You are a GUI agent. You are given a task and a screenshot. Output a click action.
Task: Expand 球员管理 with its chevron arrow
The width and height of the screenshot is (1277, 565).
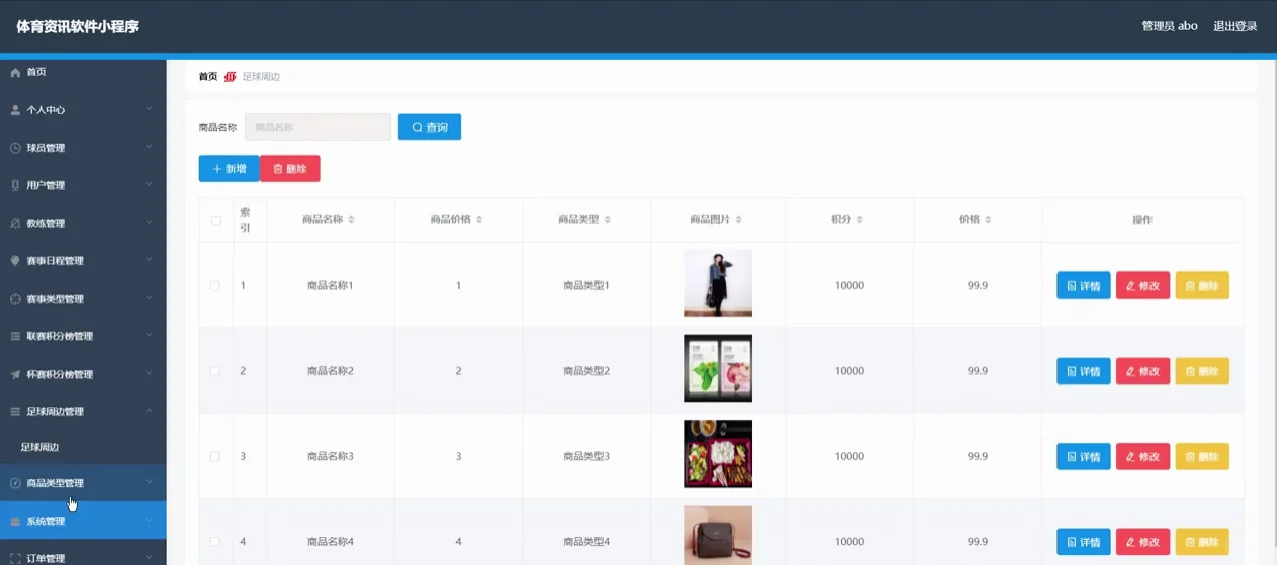(x=149, y=147)
